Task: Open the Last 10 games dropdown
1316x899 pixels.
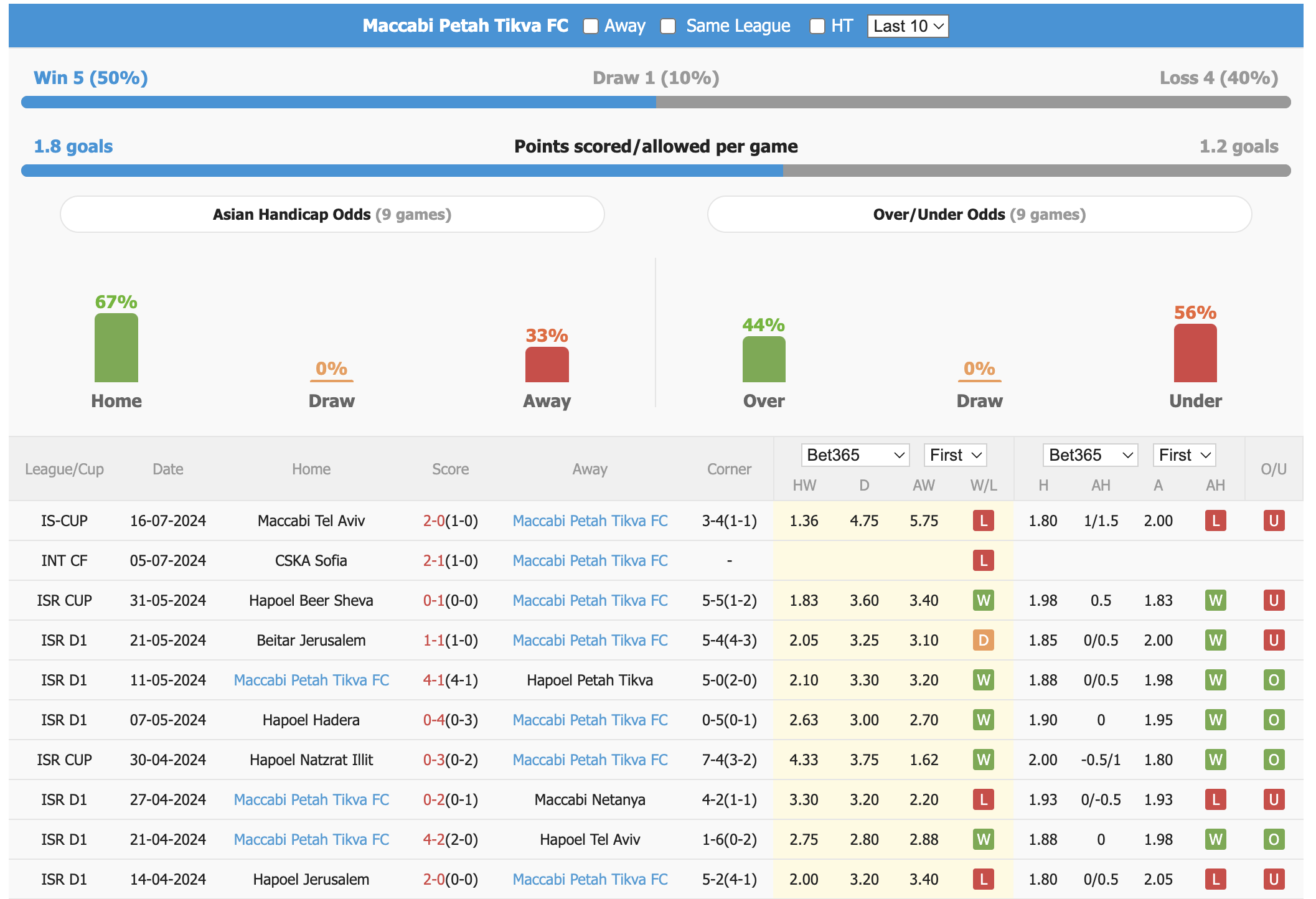Action: [908, 26]
